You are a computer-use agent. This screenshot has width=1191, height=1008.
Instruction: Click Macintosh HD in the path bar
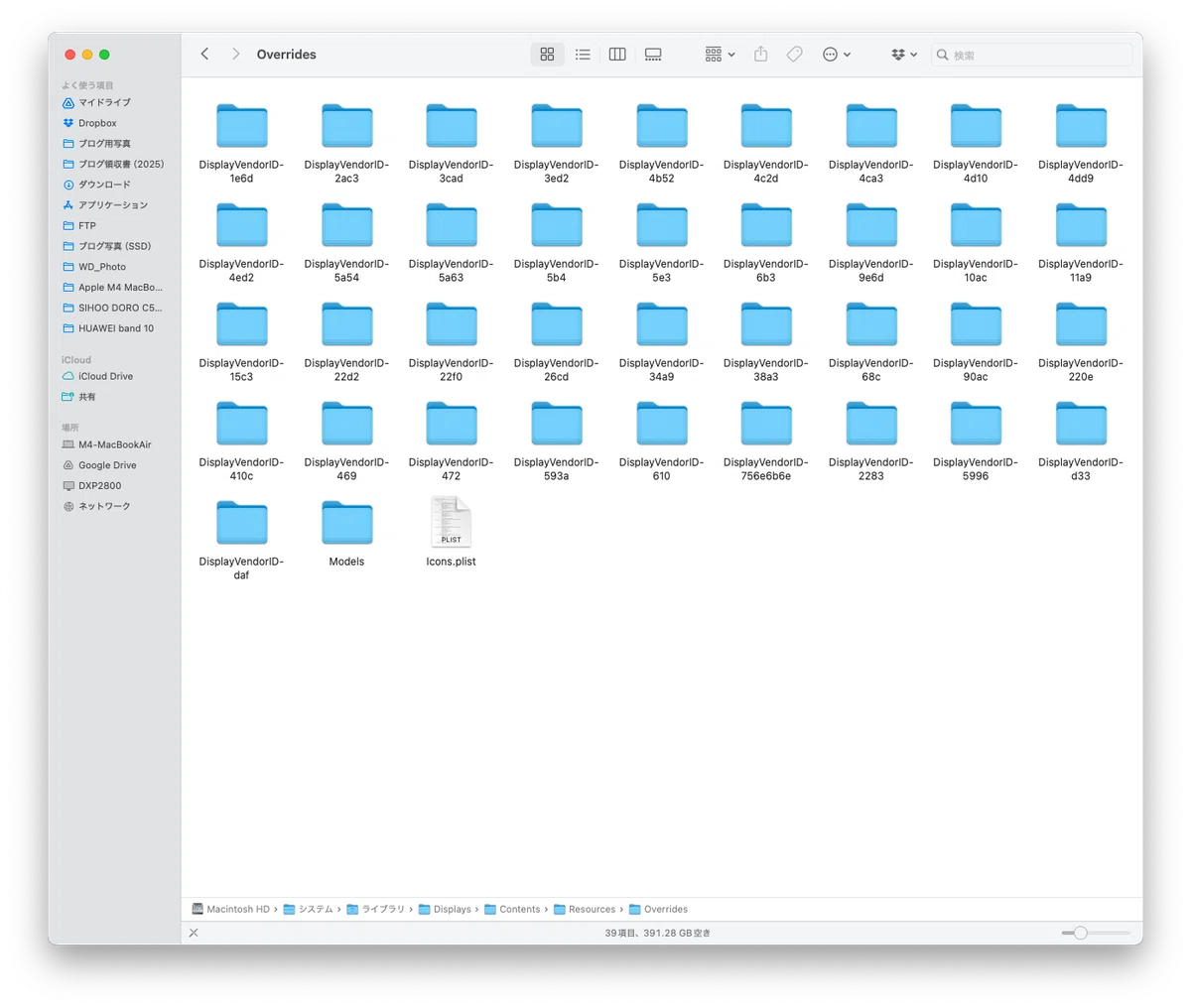click(x=231, y=909)
